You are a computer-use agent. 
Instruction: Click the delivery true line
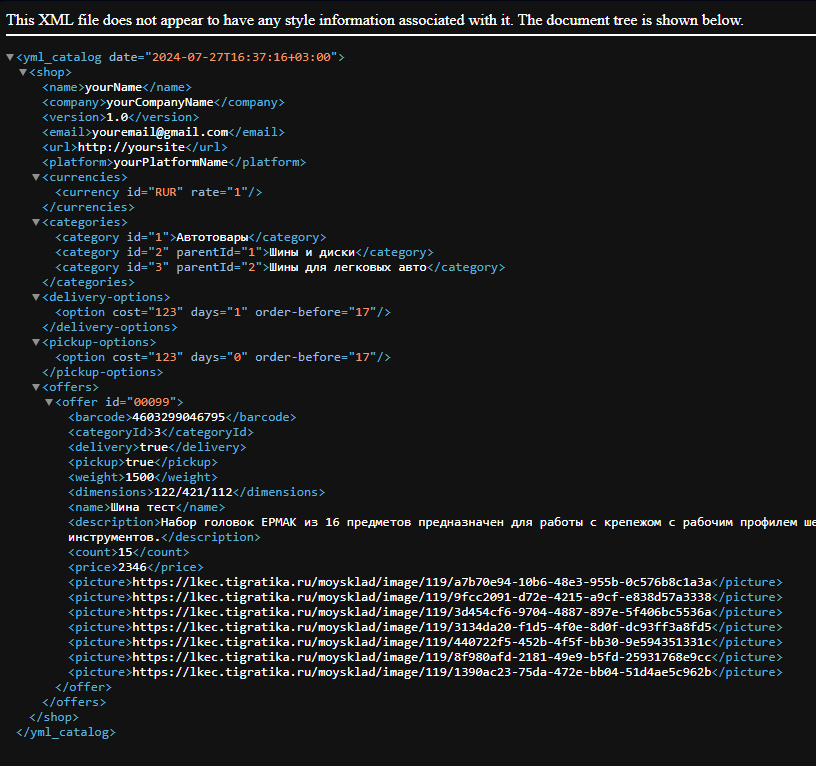click(157, 448)
